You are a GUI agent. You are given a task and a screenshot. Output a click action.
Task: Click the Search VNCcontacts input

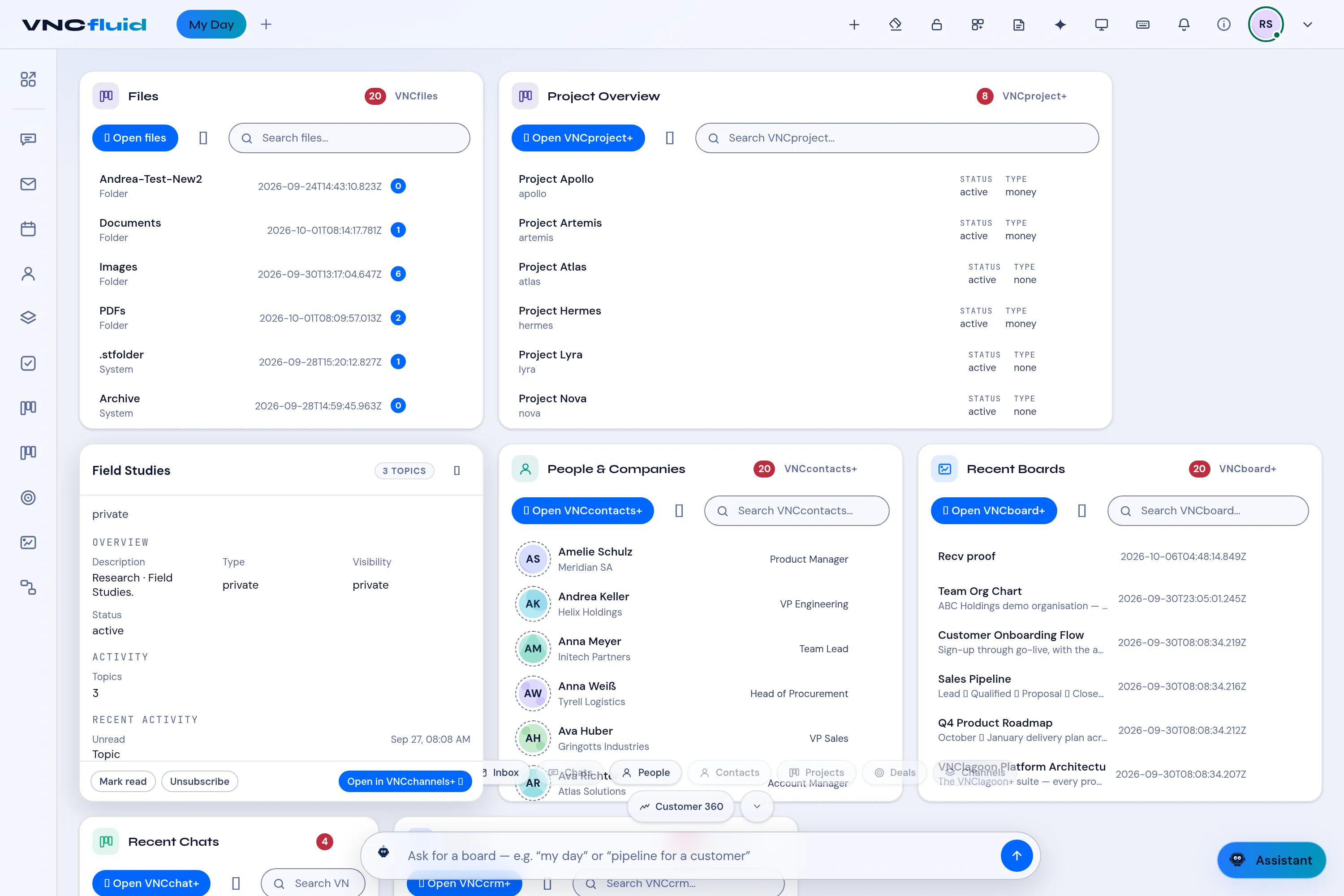click(x=797, y=510)
